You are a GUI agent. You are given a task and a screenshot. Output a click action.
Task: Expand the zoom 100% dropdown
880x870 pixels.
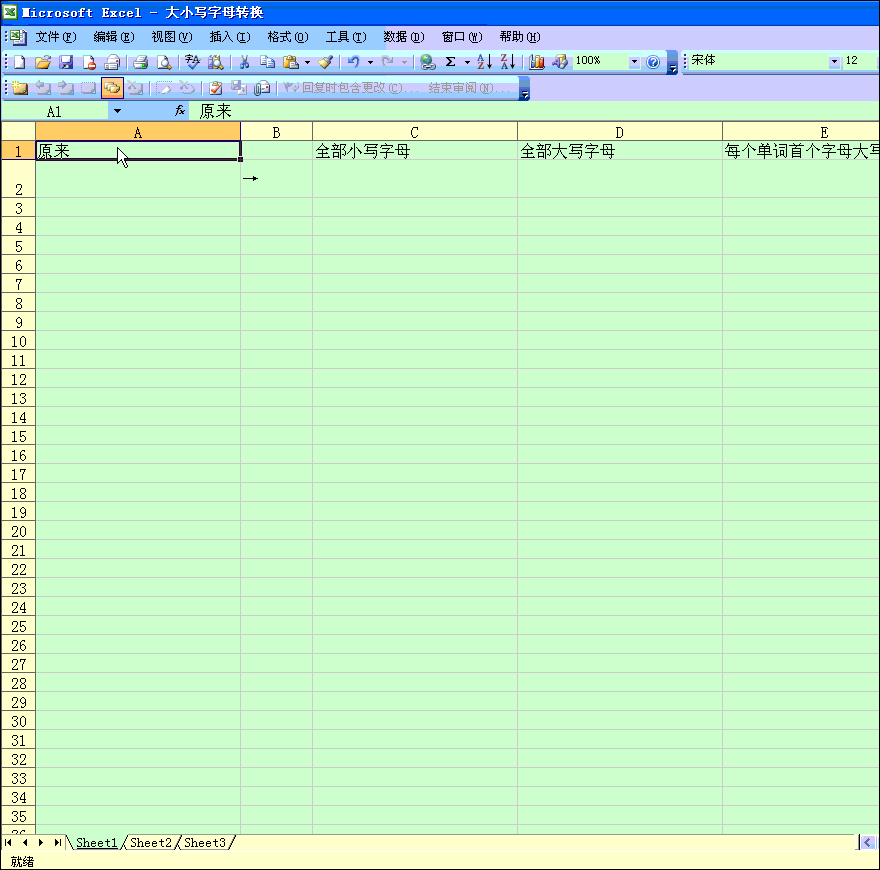tap(633, 62)
